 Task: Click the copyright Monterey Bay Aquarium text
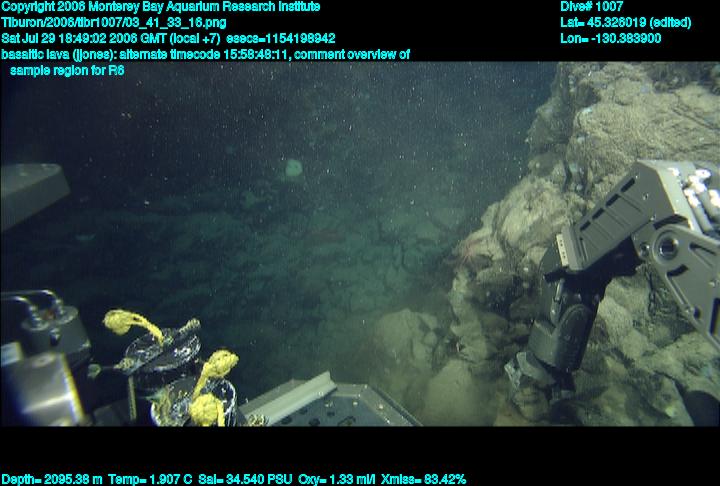(160, 7)
